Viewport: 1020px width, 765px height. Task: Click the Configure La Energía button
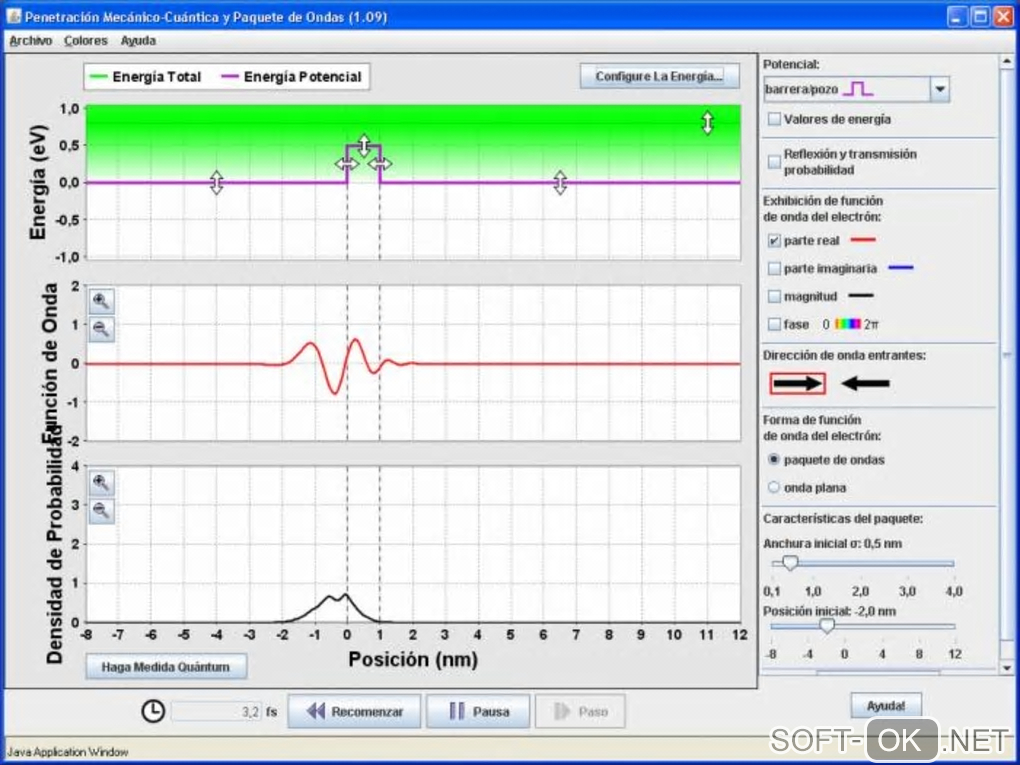click(x=660, y=76)
